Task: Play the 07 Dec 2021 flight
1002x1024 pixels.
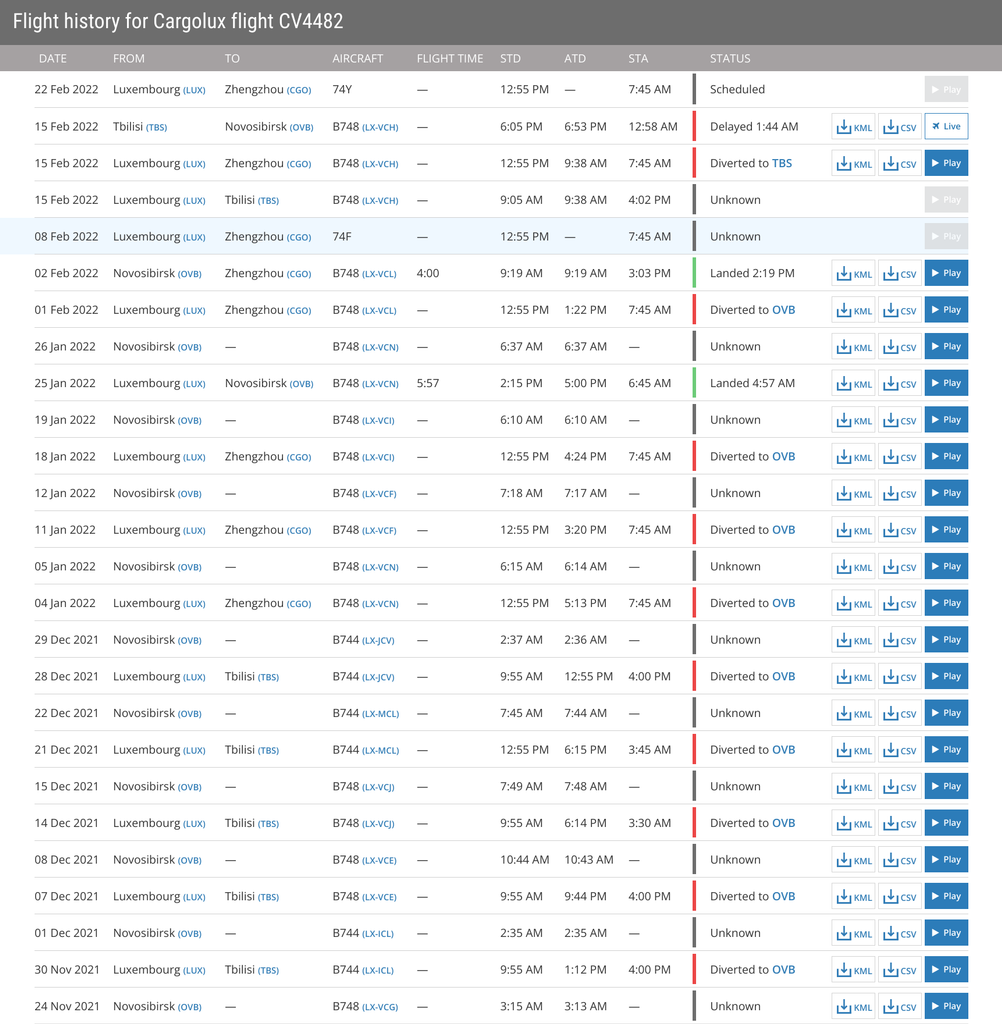Action: pos(946,896)
